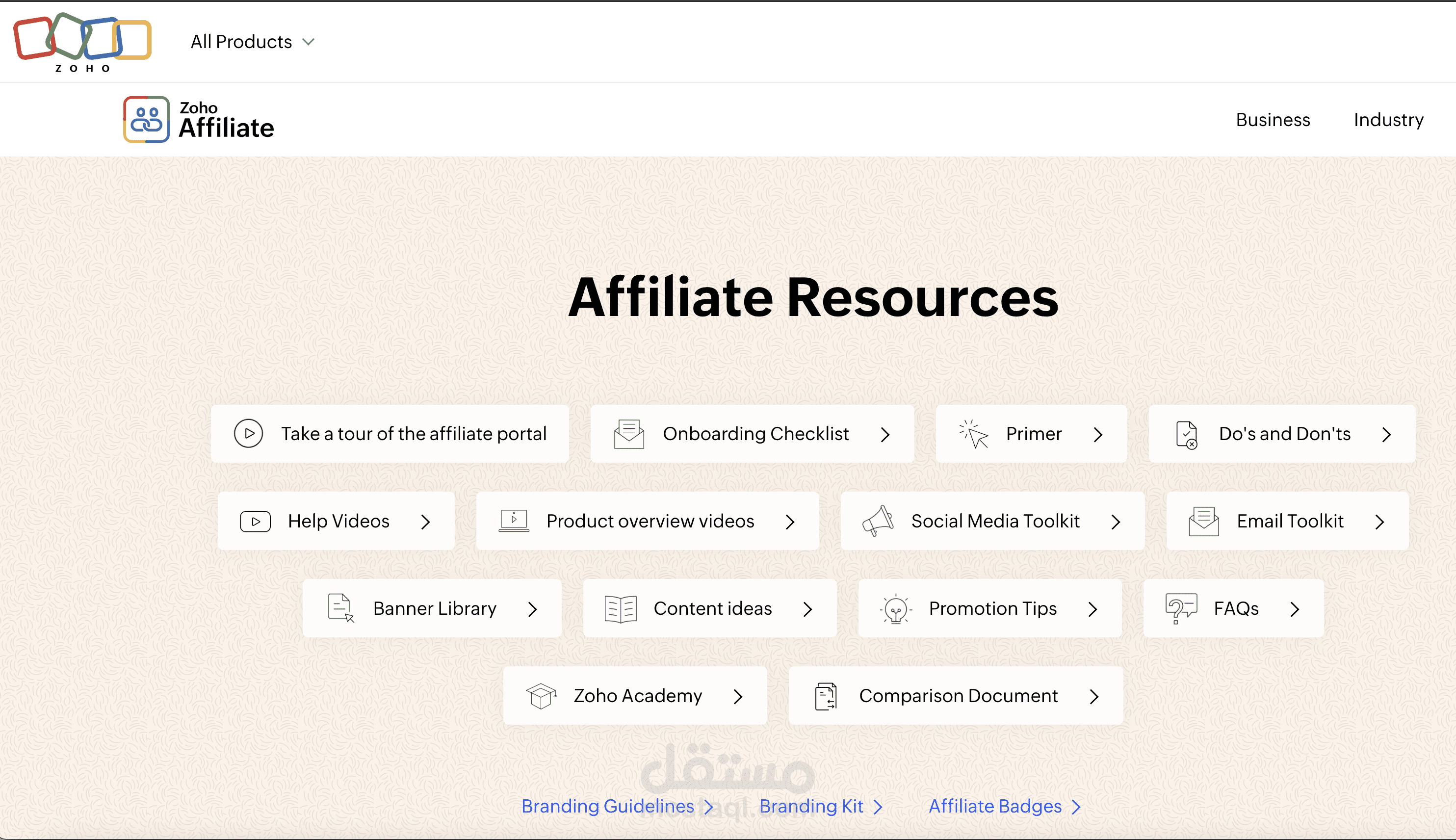Open the Promotion Tips label
The height and width of the screenshot is (840, 1456).
[x=993, y=608]
